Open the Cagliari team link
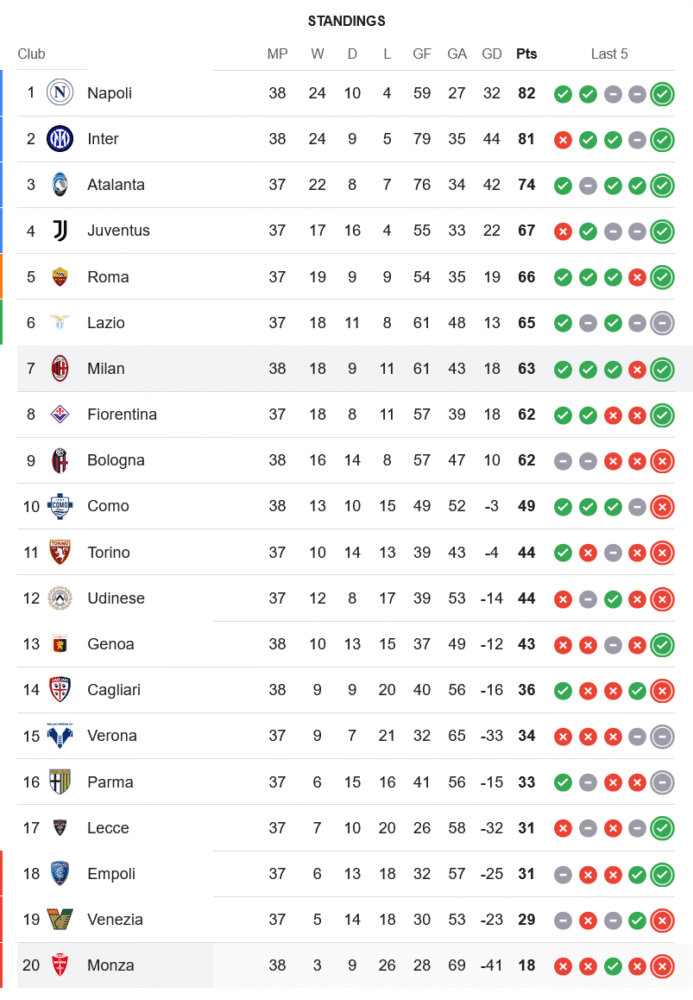The image size is (693, 1000). click(114, 690)
